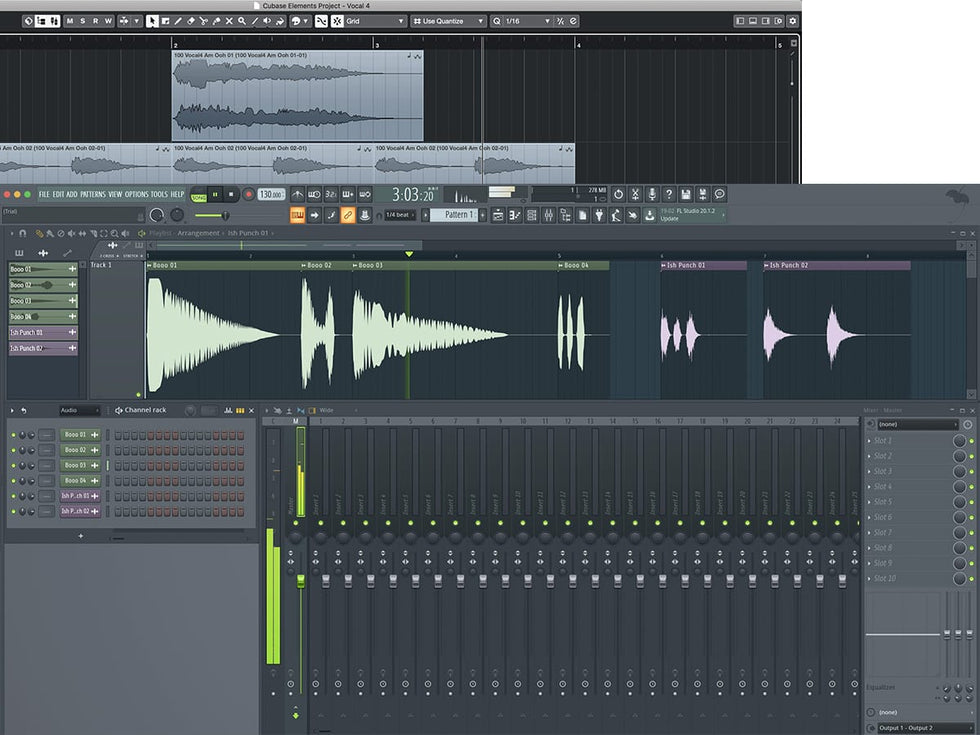The width and height of the screenshot is (980, 735).
Task: Click the save disk icon in FL toolbar
Action: coord(686,194)
